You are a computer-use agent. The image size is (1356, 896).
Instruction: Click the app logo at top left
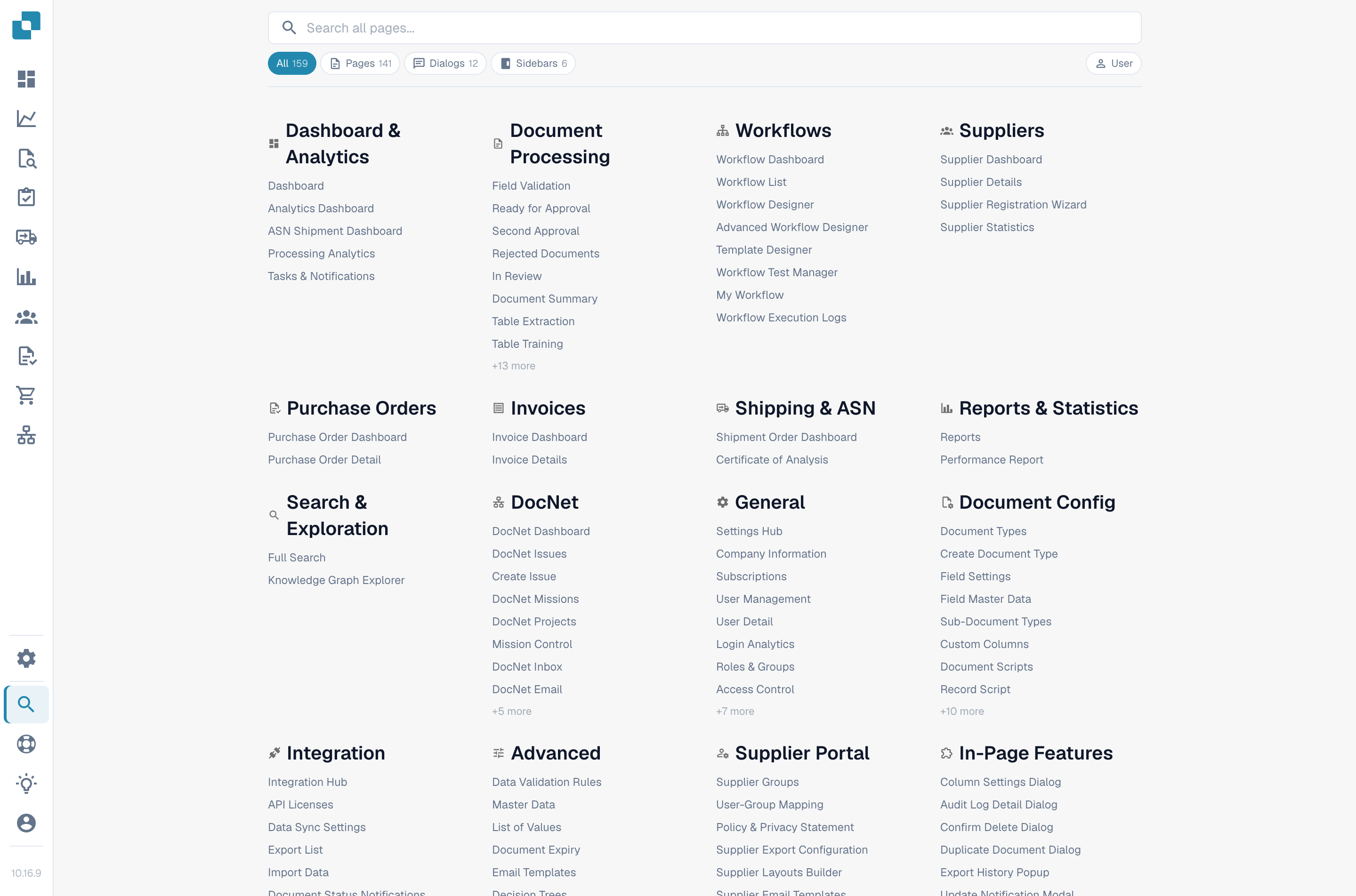click(x=26, y=25)
